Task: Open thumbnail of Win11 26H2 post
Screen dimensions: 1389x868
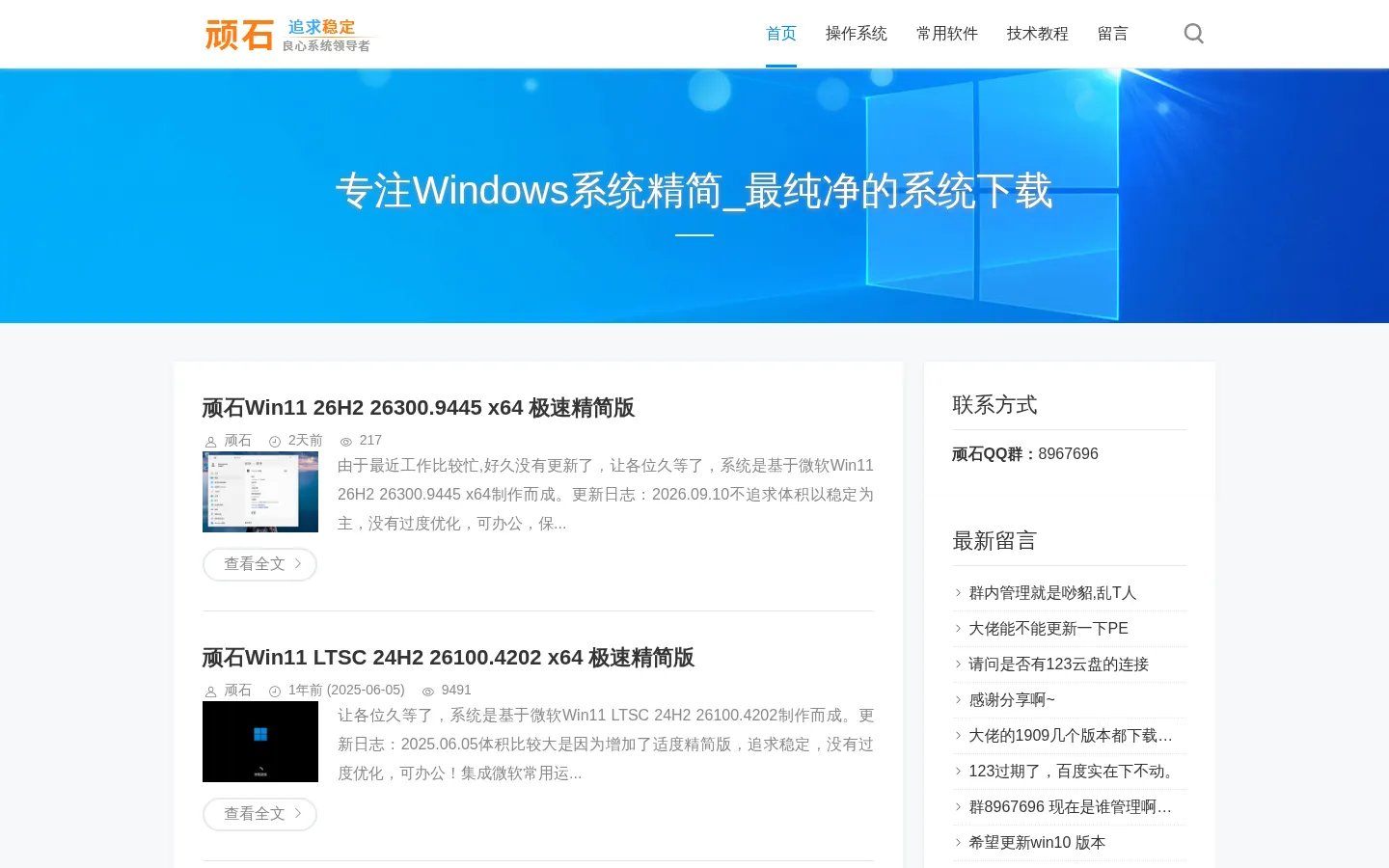Action: (x=260, y=492)
